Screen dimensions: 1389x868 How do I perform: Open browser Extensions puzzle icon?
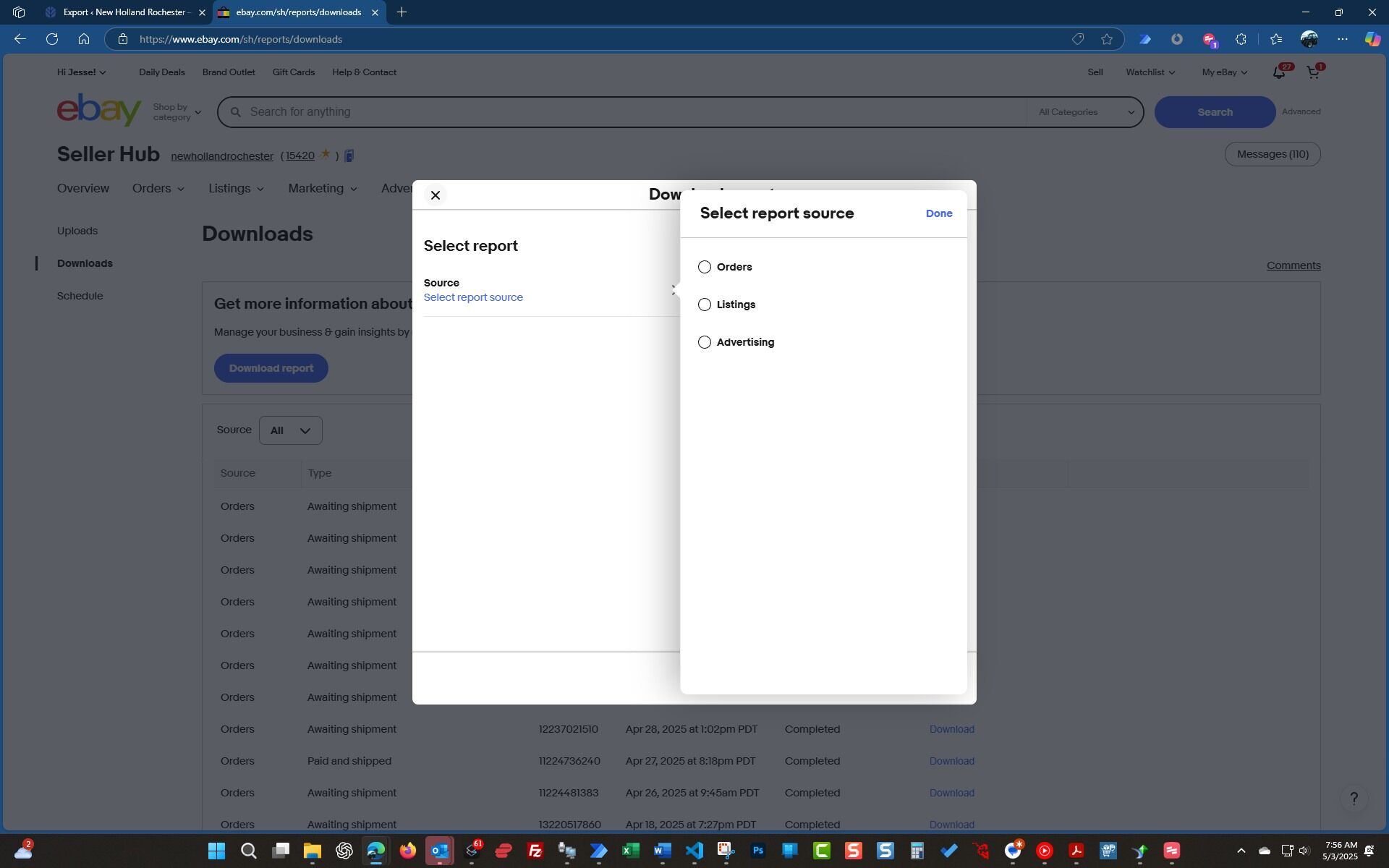[x=1241, y=39]
